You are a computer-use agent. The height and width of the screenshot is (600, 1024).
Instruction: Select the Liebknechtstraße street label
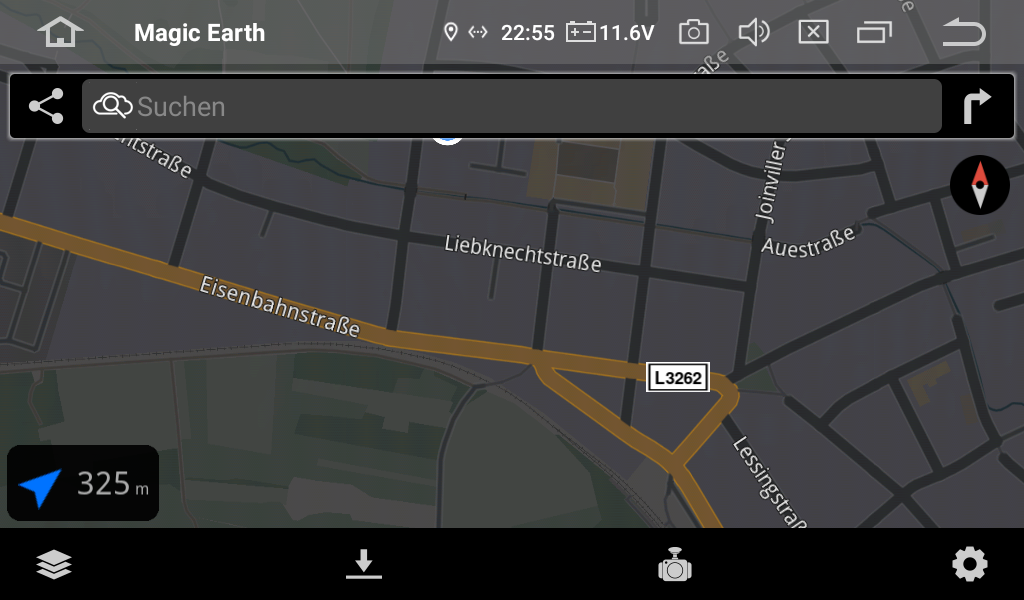coord(522,253)
